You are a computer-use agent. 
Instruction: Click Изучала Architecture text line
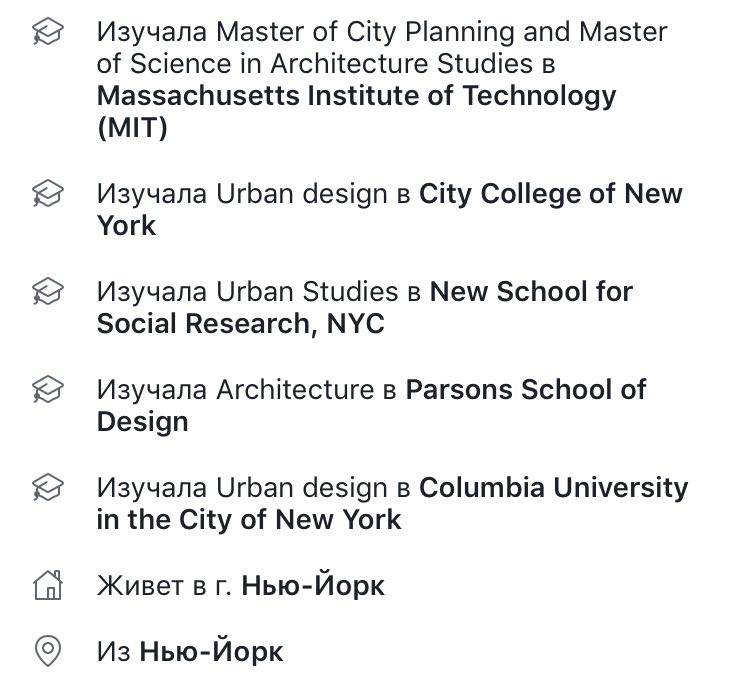click(247, 389)
